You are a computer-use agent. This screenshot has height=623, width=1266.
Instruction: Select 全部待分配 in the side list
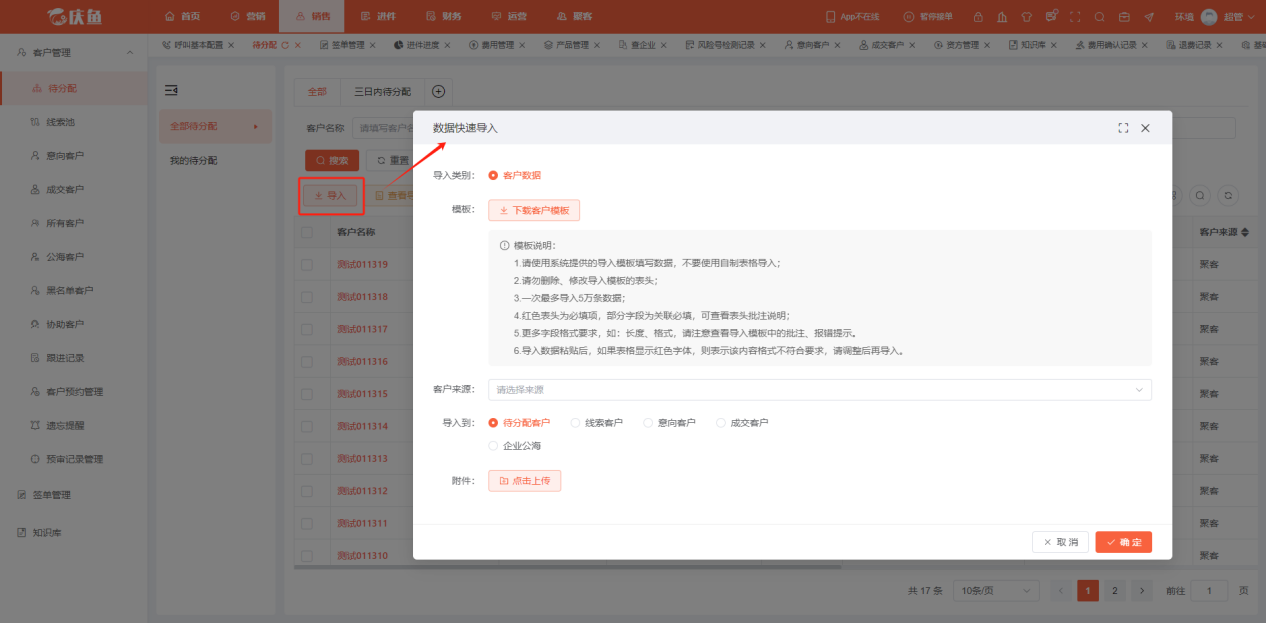click(x=215, y=126)
